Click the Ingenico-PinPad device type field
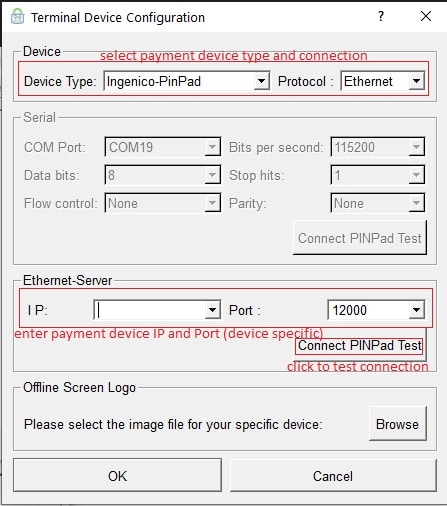Viewport: 447px width, 506px height. (x=179, y=81)
